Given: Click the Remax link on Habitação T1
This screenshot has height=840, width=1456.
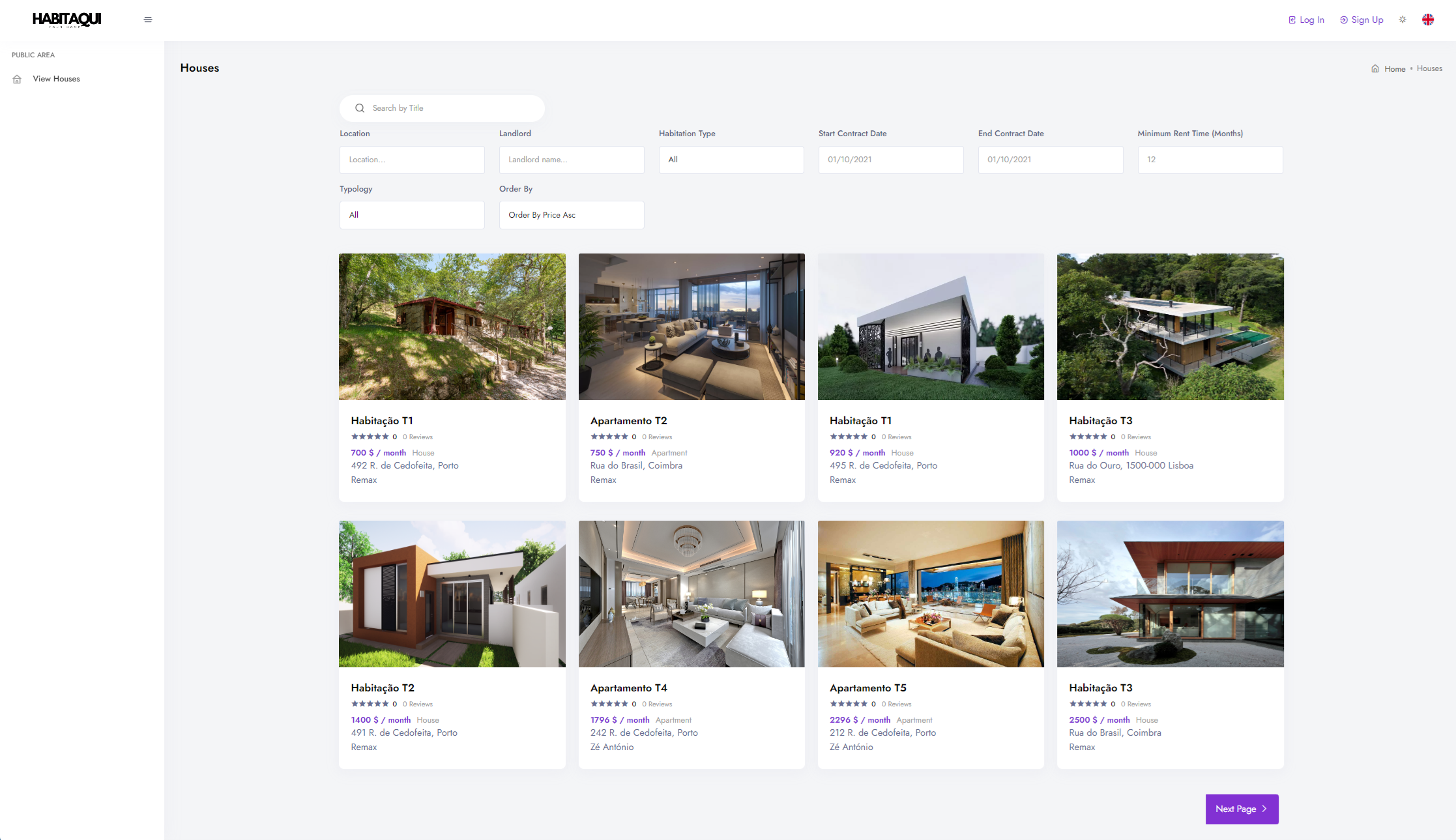Looking at the screenshot, I should 363,480.
